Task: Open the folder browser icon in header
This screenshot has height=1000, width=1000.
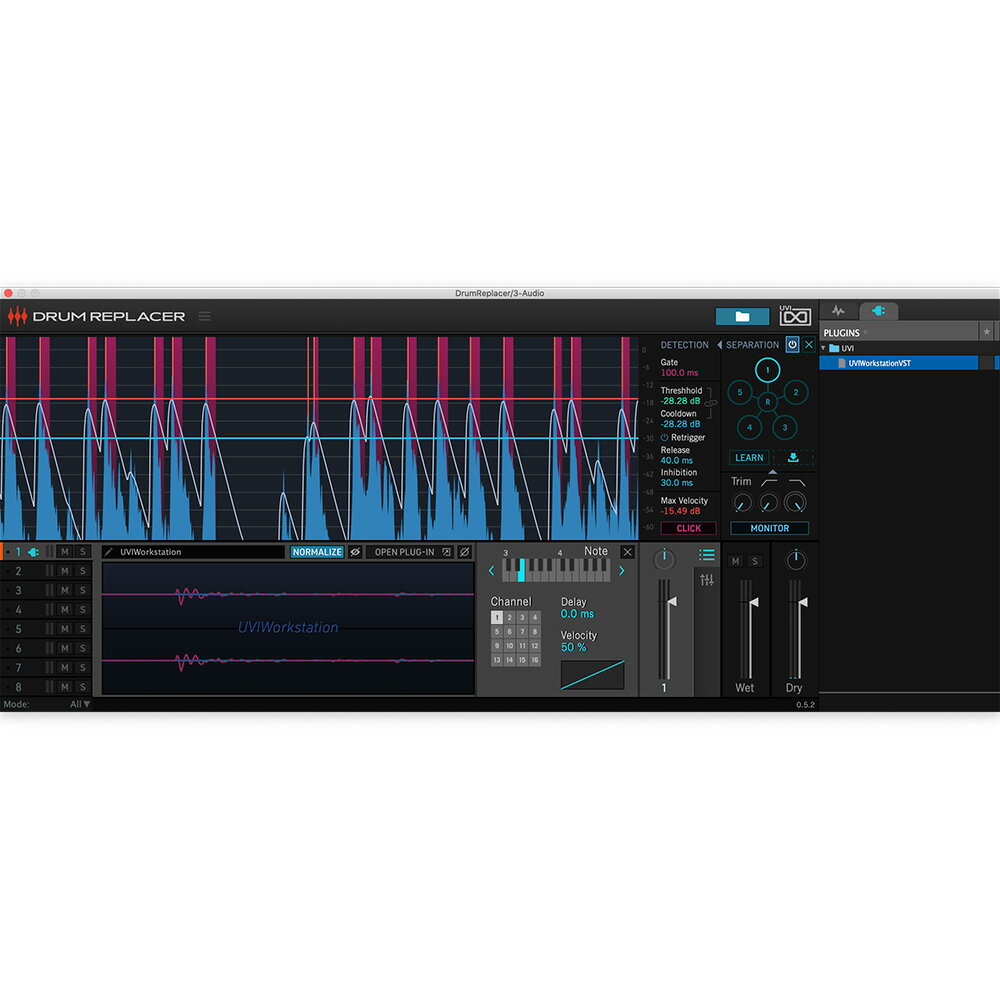Action: (742, 316)
